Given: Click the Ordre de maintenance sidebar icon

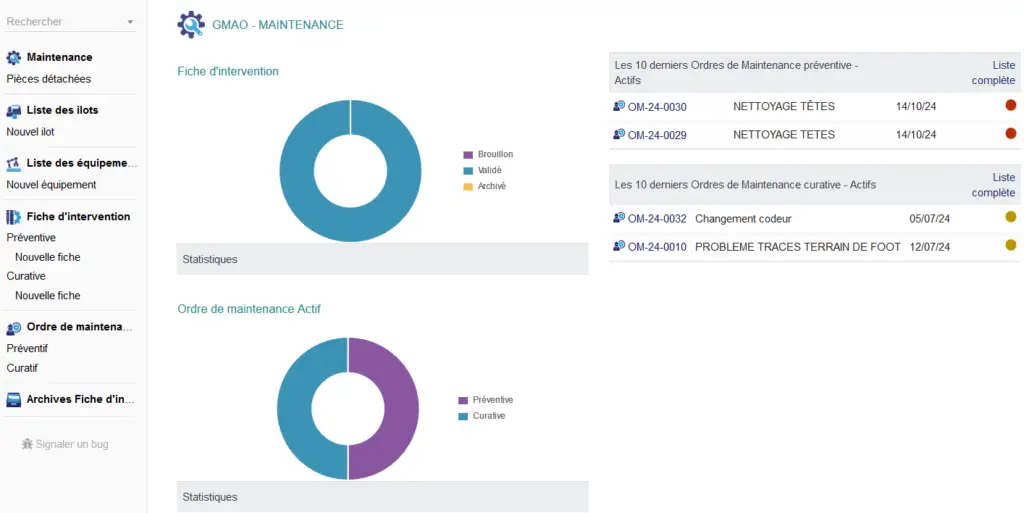Looking at the screenshot, I should coord(14,328).
